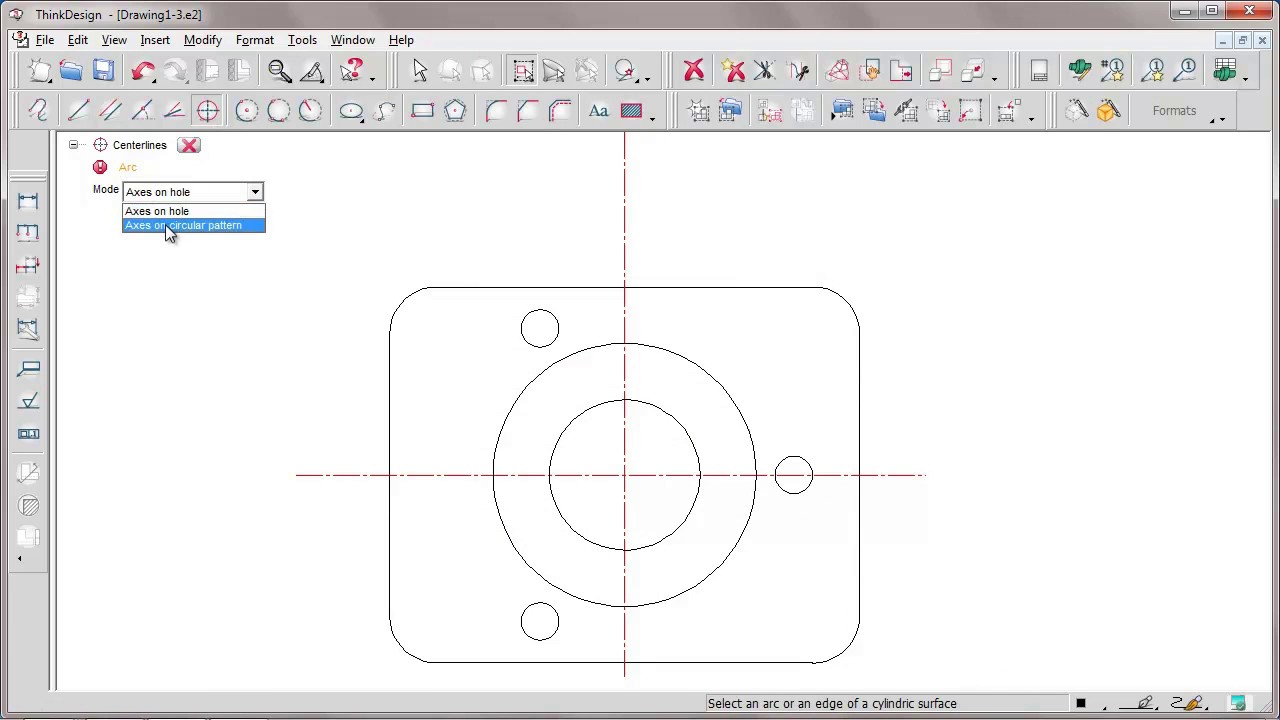Open the File menu
Viewport: 1280px width, 720px height.
pyautogui.click(x=45, y=40)
